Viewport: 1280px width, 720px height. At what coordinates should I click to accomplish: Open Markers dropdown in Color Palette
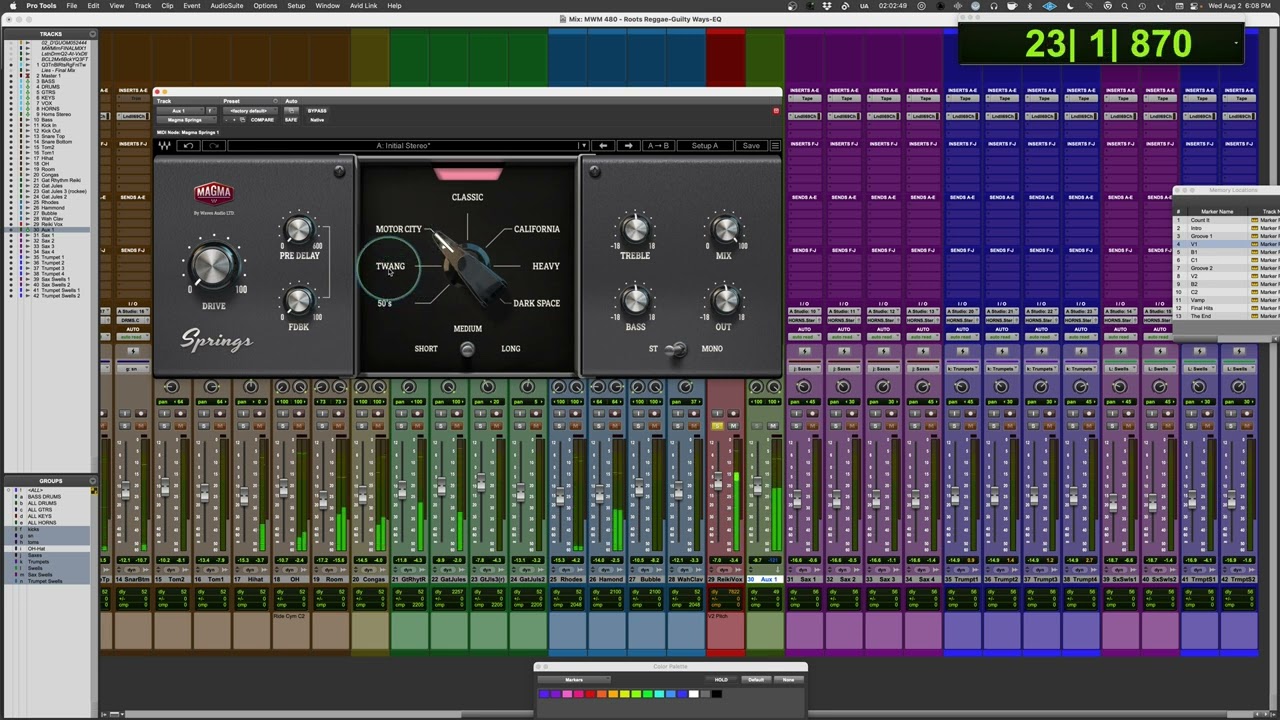pos(574,680)
